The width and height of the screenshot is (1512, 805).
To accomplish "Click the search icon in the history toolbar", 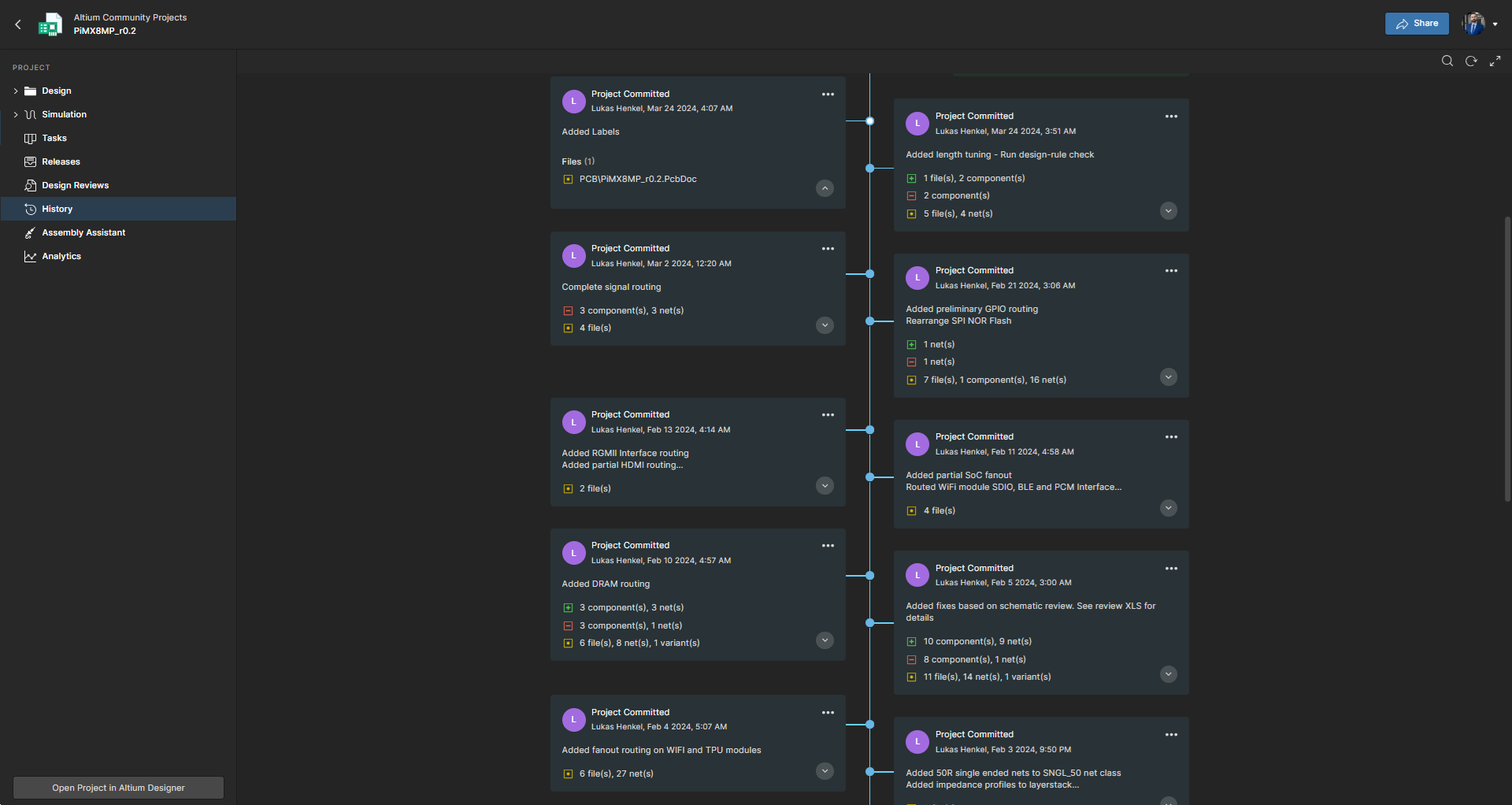I will tap(1447, 61).
